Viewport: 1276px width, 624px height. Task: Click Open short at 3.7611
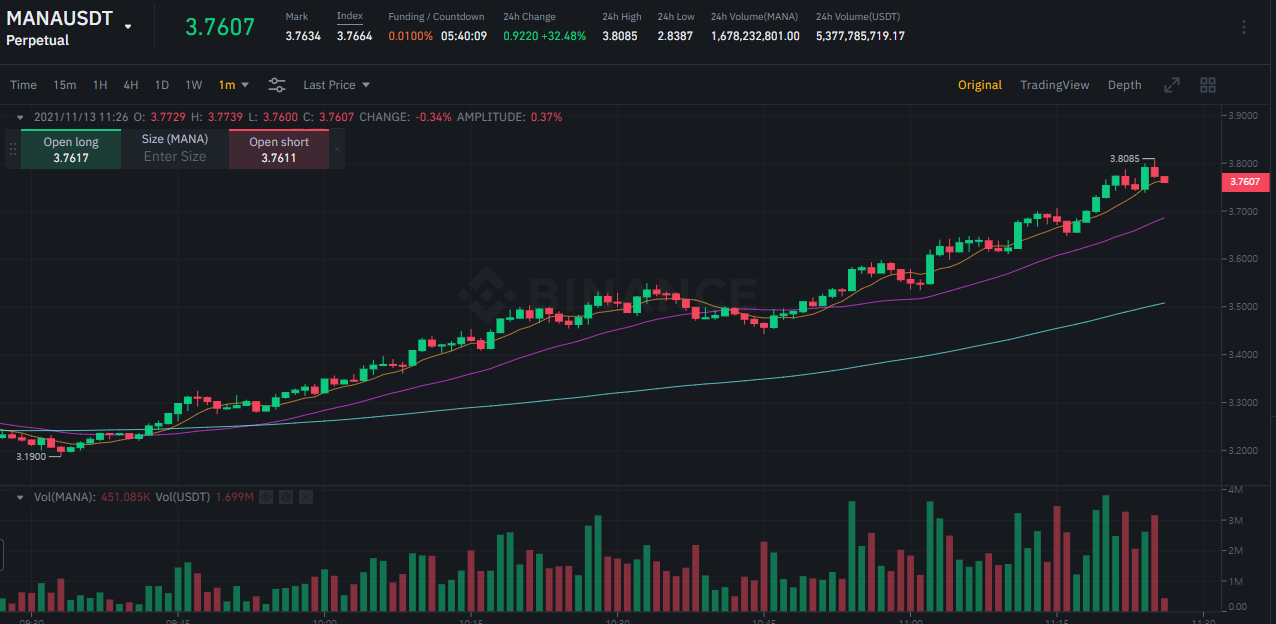279,149
